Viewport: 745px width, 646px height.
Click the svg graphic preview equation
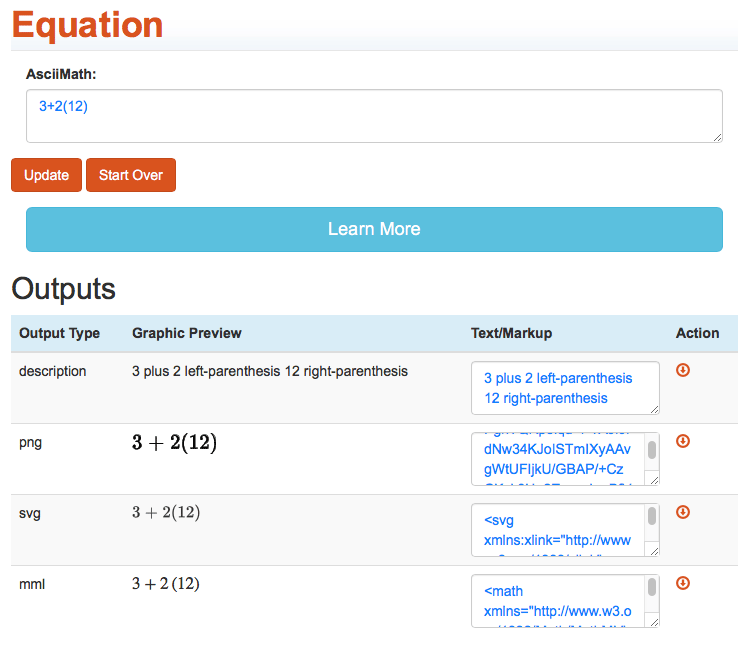coord(166,513)
